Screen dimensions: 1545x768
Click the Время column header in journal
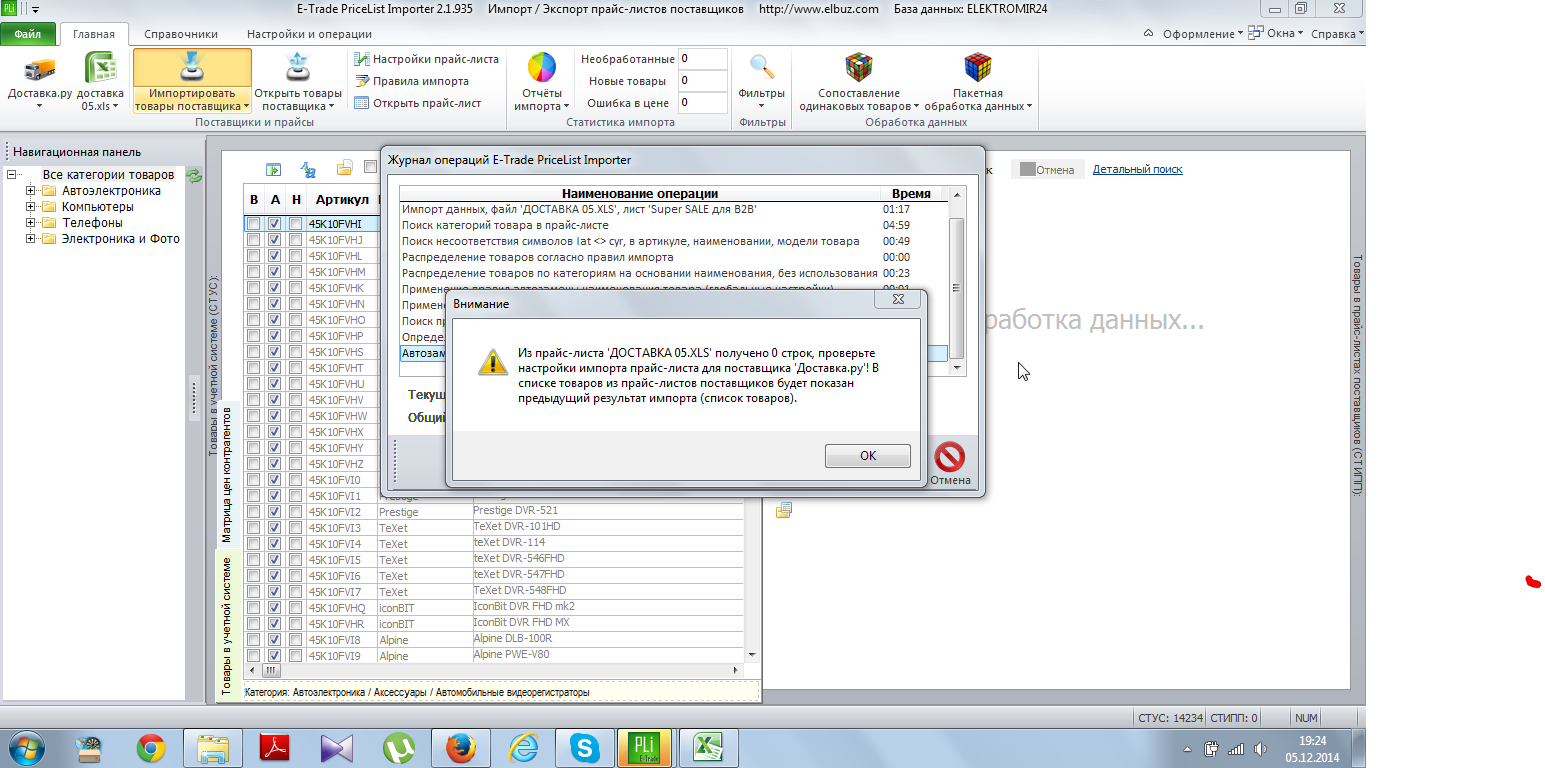click(x=911, y=193)
